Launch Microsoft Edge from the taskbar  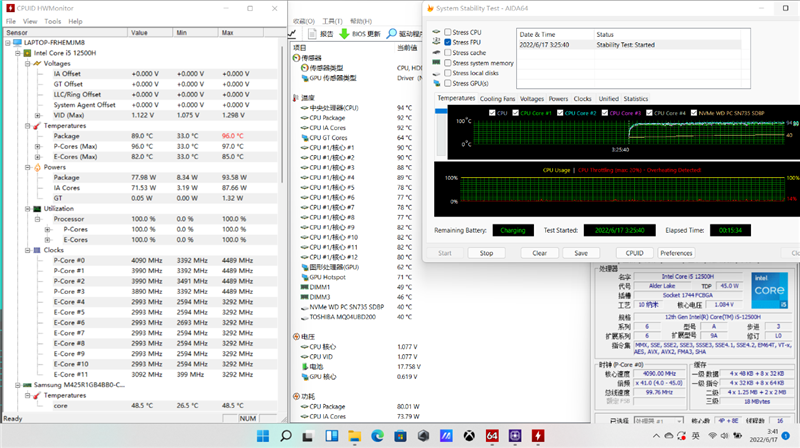tap(378, 436)
